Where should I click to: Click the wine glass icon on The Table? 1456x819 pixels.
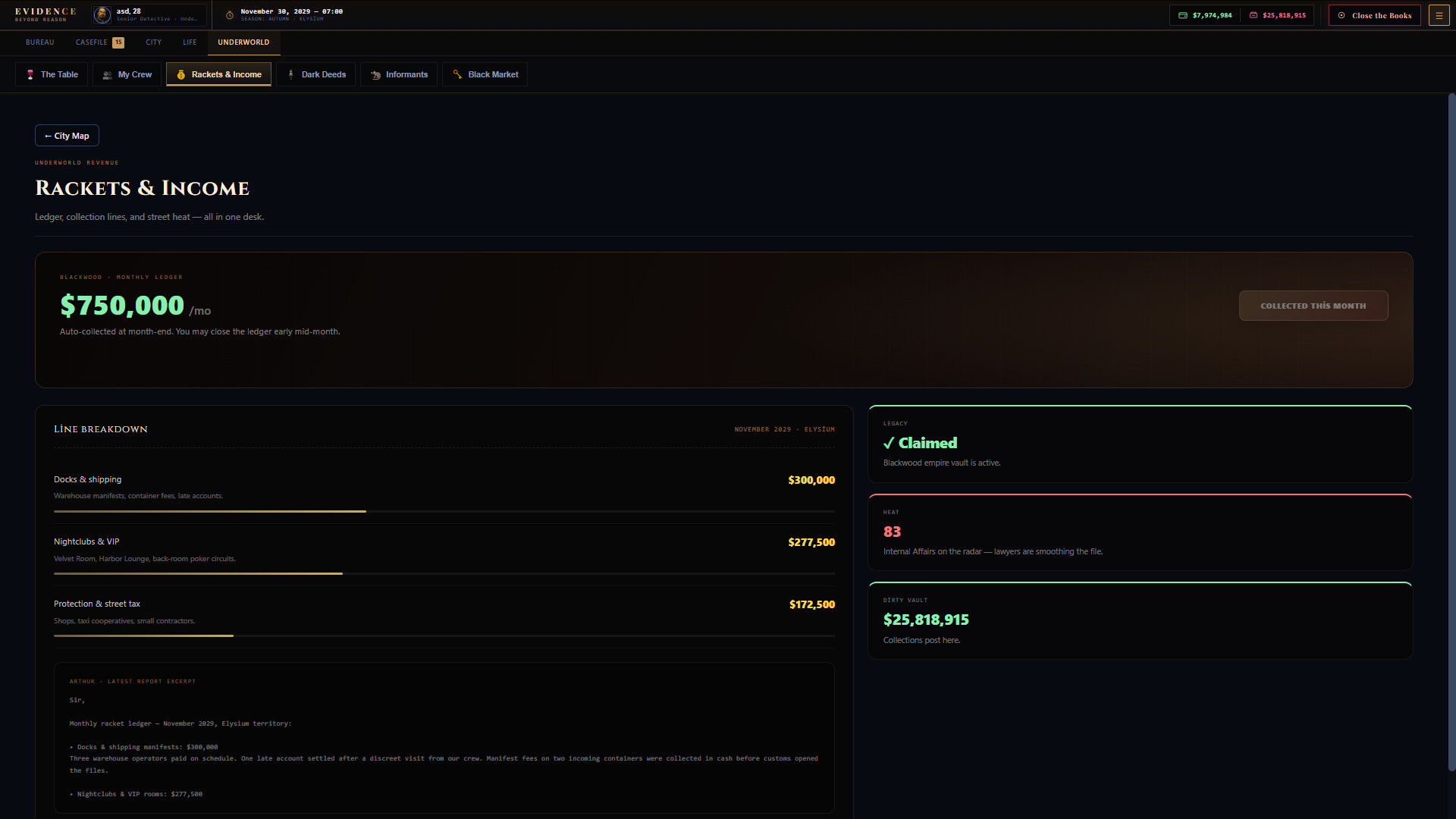[30, 74]
